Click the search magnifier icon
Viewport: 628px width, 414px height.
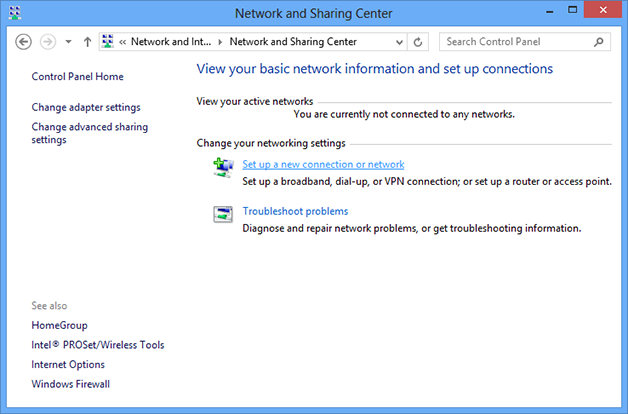pos(599,42)
